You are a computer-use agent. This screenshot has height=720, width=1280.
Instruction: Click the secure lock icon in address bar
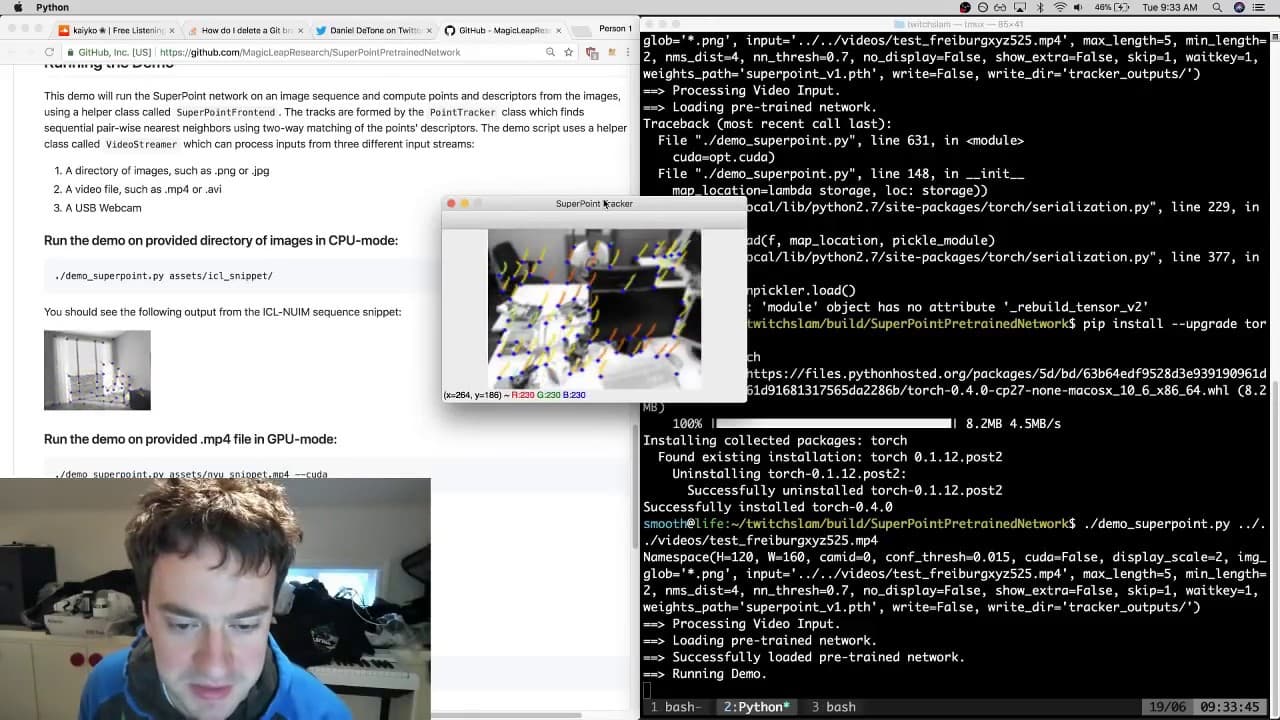[x=70, y=52]
